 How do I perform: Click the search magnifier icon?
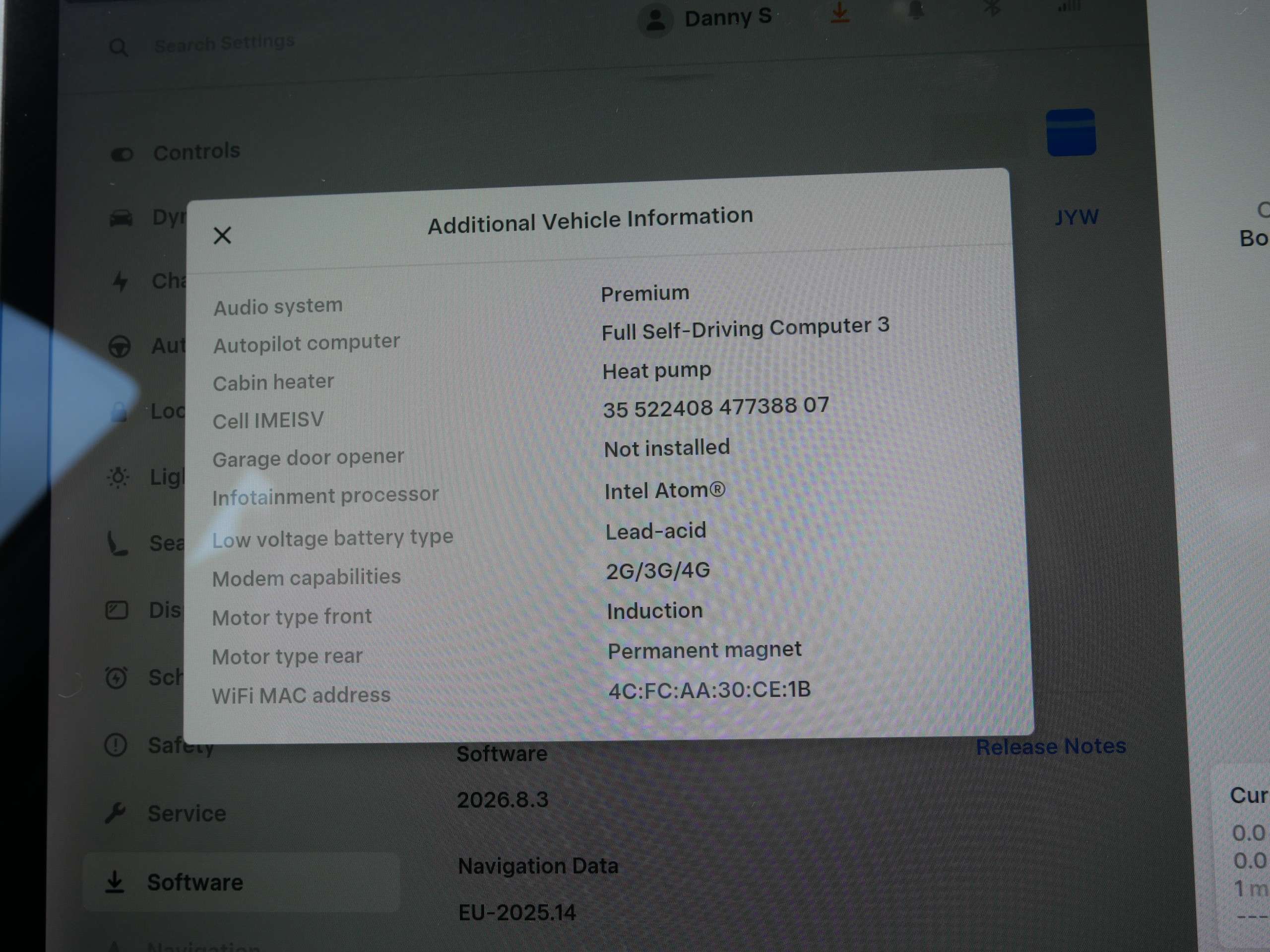pyautogui.click(x=118, y=48)
